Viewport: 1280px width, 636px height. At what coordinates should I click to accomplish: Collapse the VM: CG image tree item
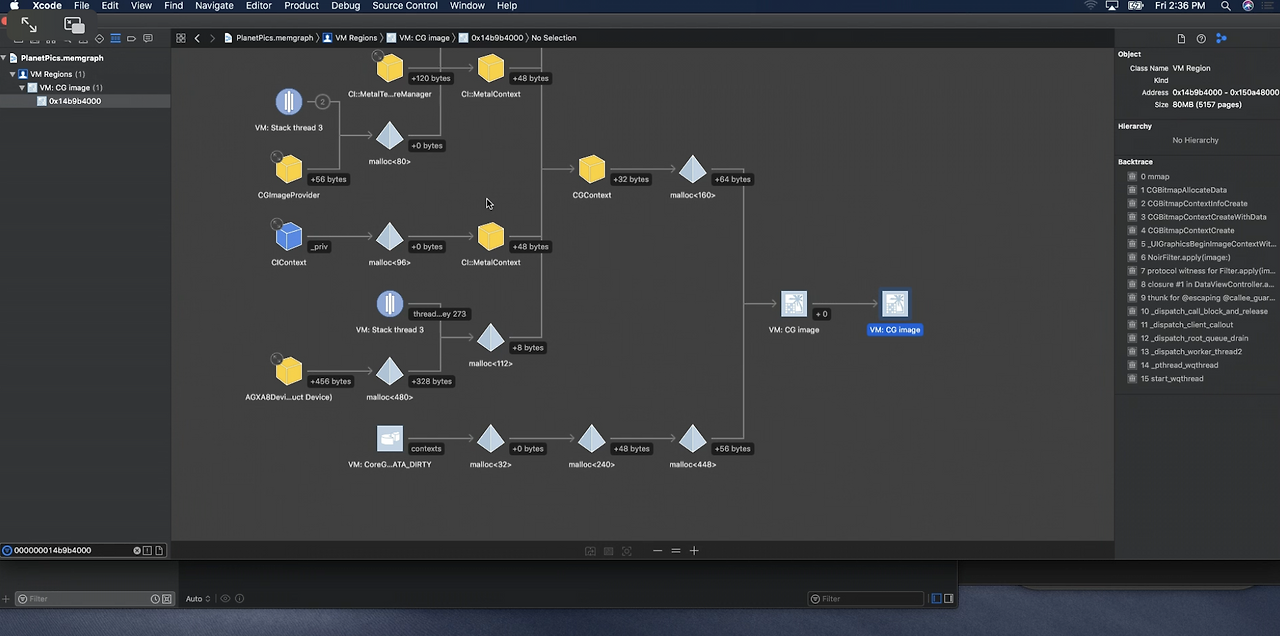click(22, 88)
